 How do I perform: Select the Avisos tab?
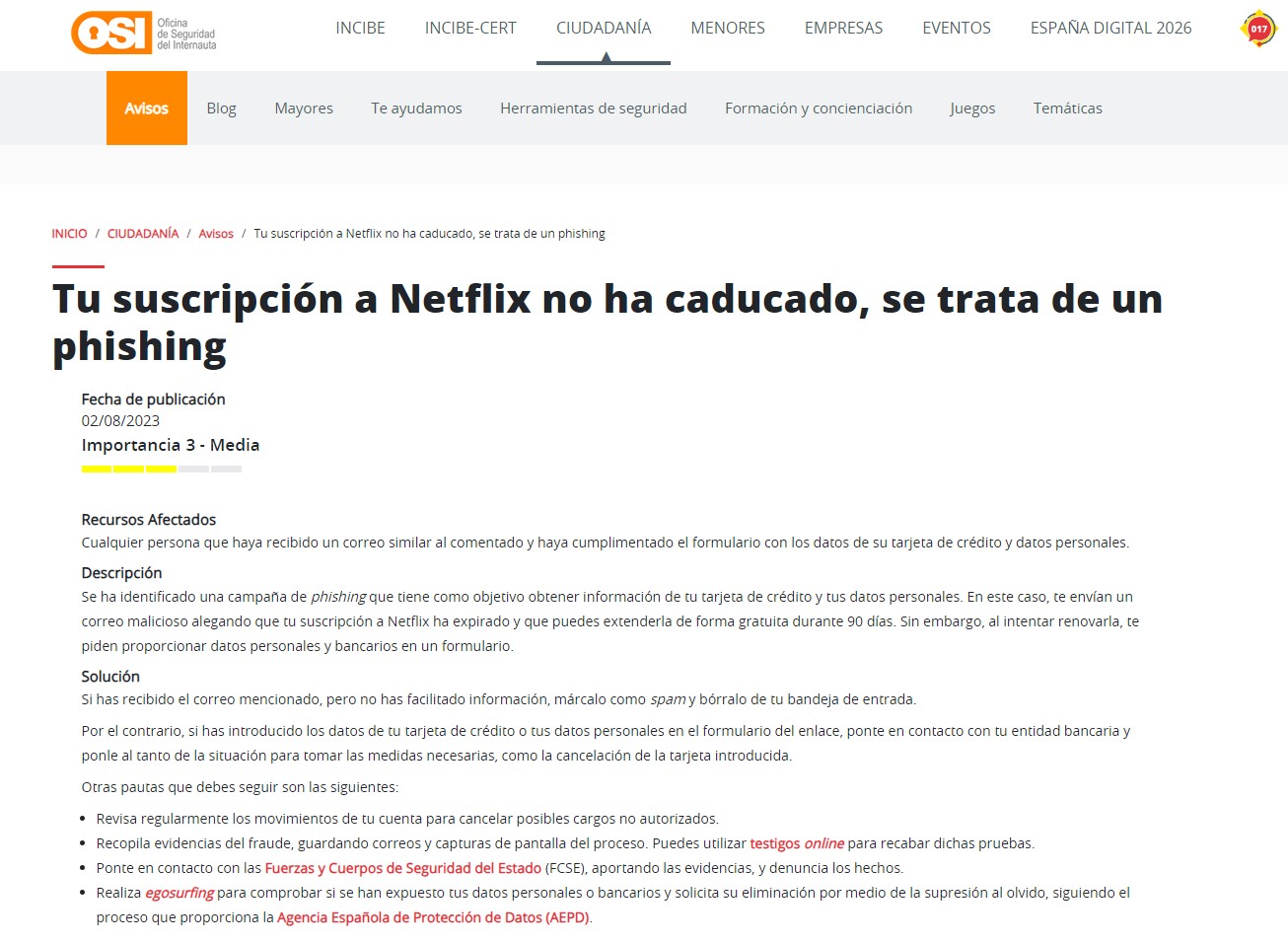click(x=147, y=109)
